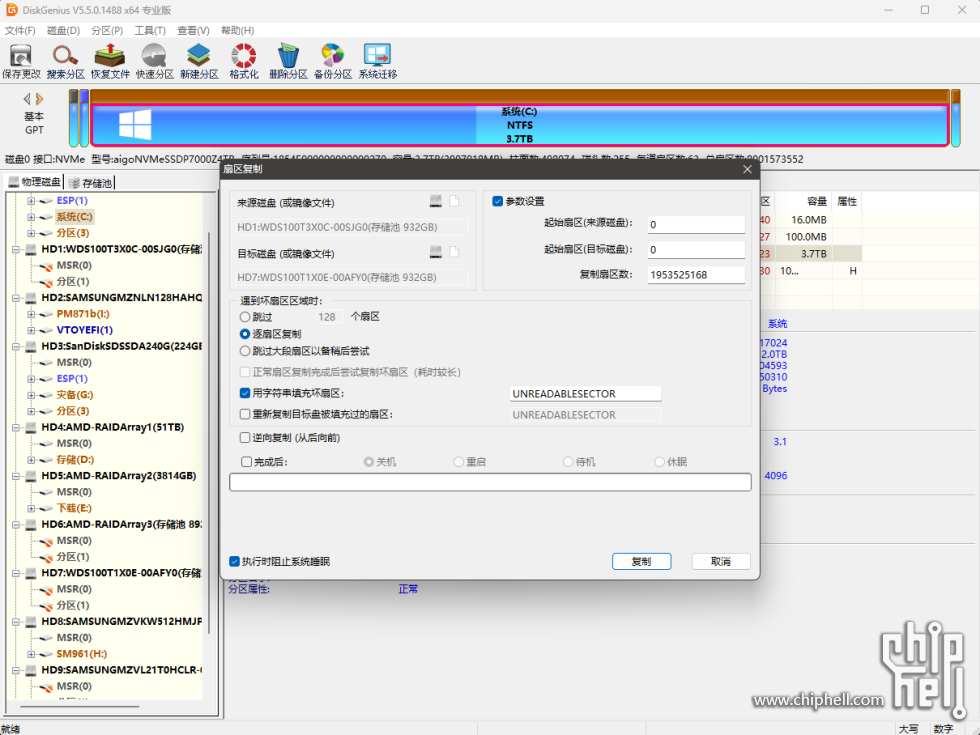Viewport: 980px width, 735px height.
Task: Open the 帮助(H) menu
Action: (238, 30)
